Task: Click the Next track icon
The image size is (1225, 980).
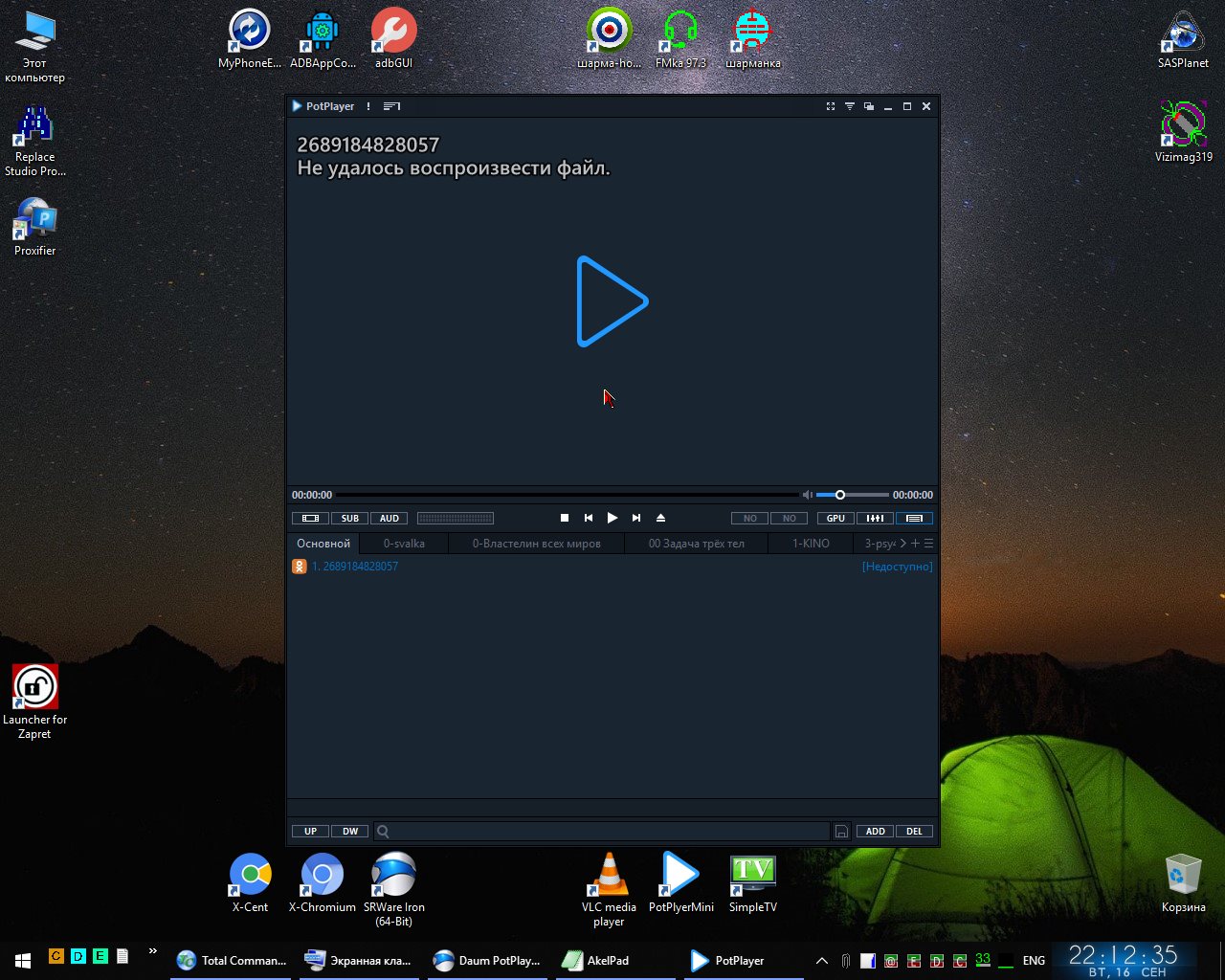Action: pyautogui.click(x=636, y=518)
